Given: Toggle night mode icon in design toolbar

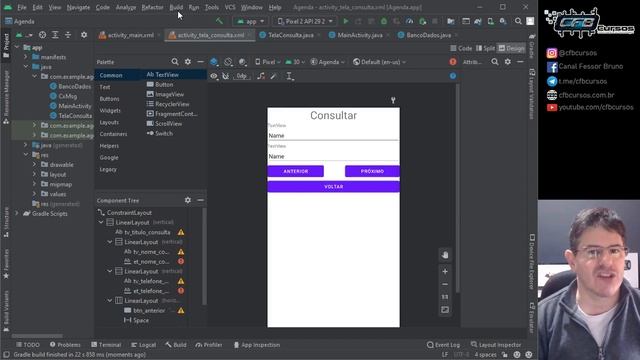Looking at the screenshot, I should (x=242, y=62).
